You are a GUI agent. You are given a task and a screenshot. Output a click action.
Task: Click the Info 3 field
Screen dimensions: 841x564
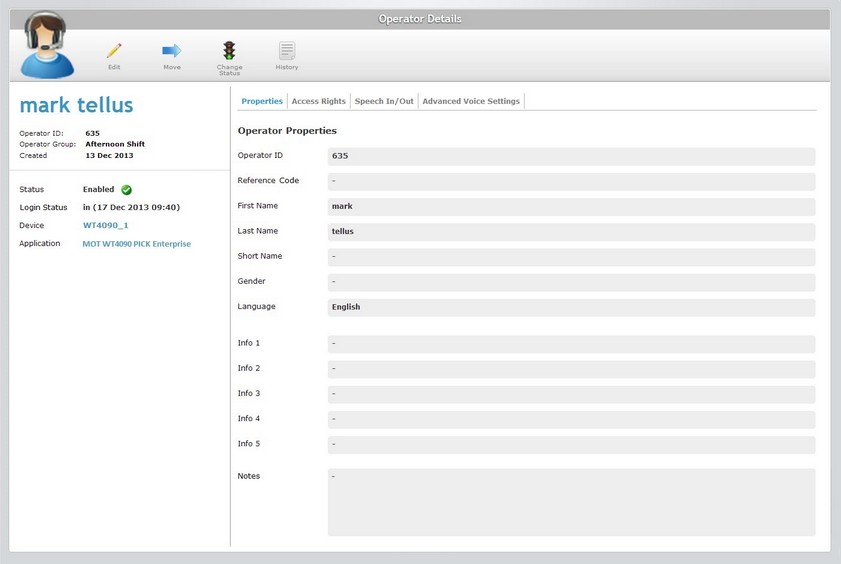571,394
